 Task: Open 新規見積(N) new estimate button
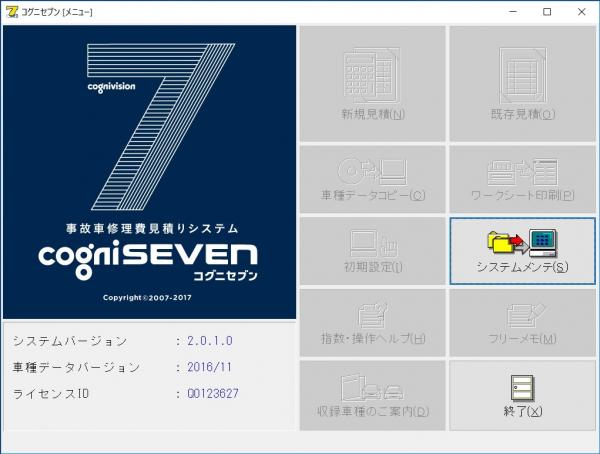372,84
